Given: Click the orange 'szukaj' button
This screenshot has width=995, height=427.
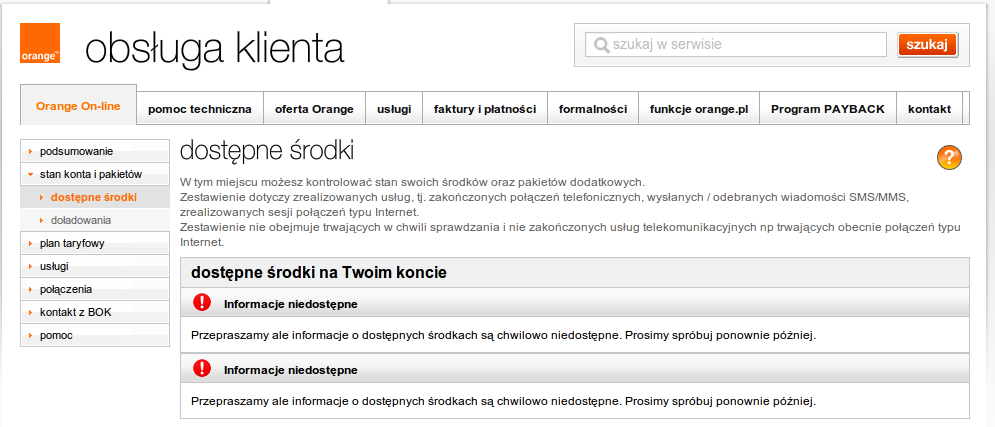Looking at the screenshot, I should point(927,45).
